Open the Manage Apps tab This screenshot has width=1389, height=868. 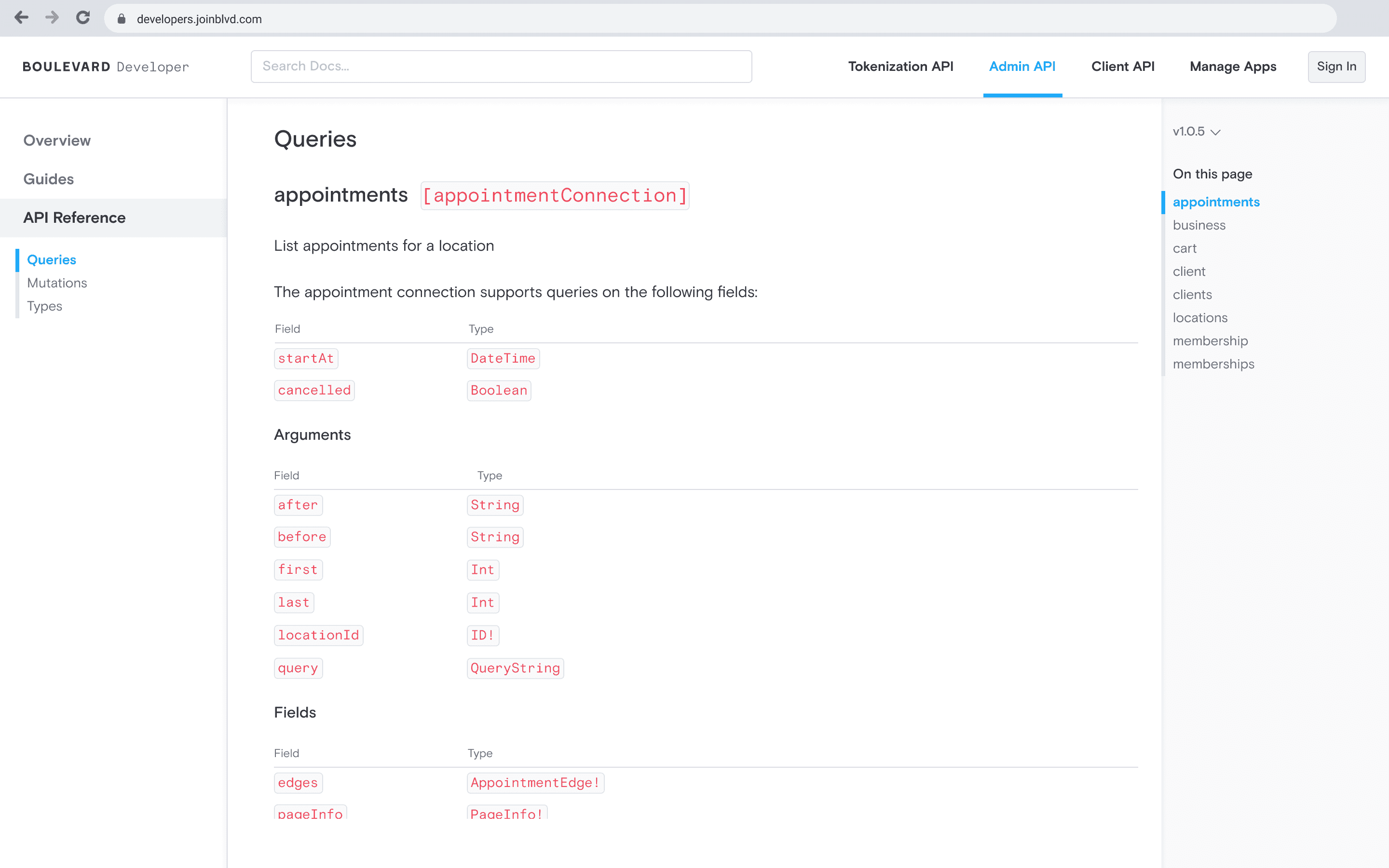click(x=1232, y=67)
